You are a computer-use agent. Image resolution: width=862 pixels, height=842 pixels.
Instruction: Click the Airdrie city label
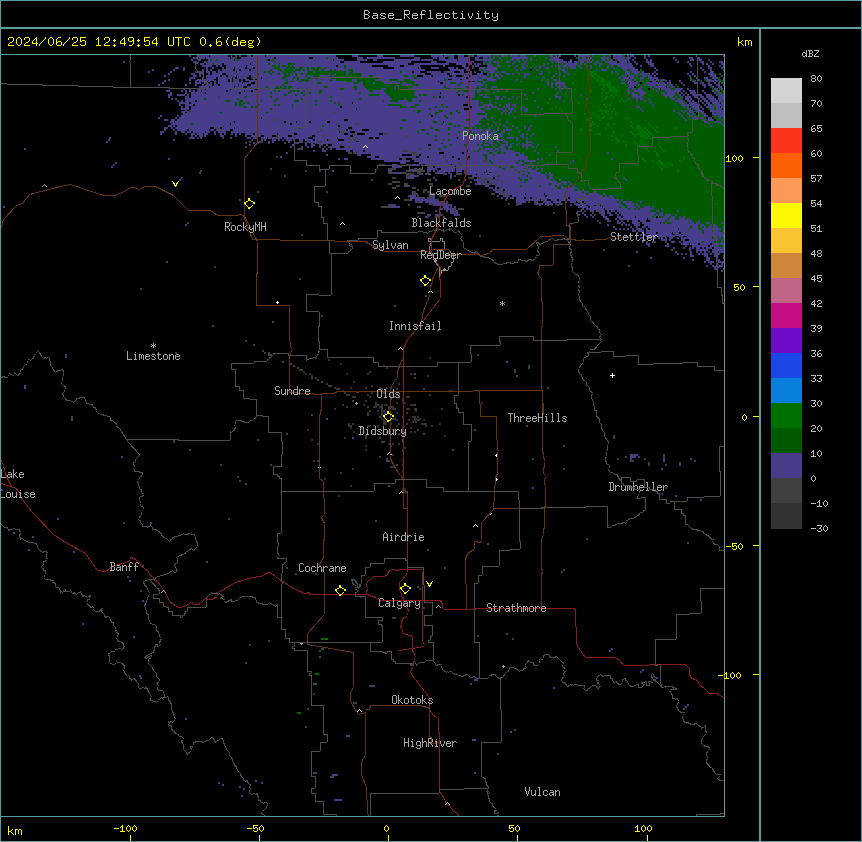(x=404, y=537)
